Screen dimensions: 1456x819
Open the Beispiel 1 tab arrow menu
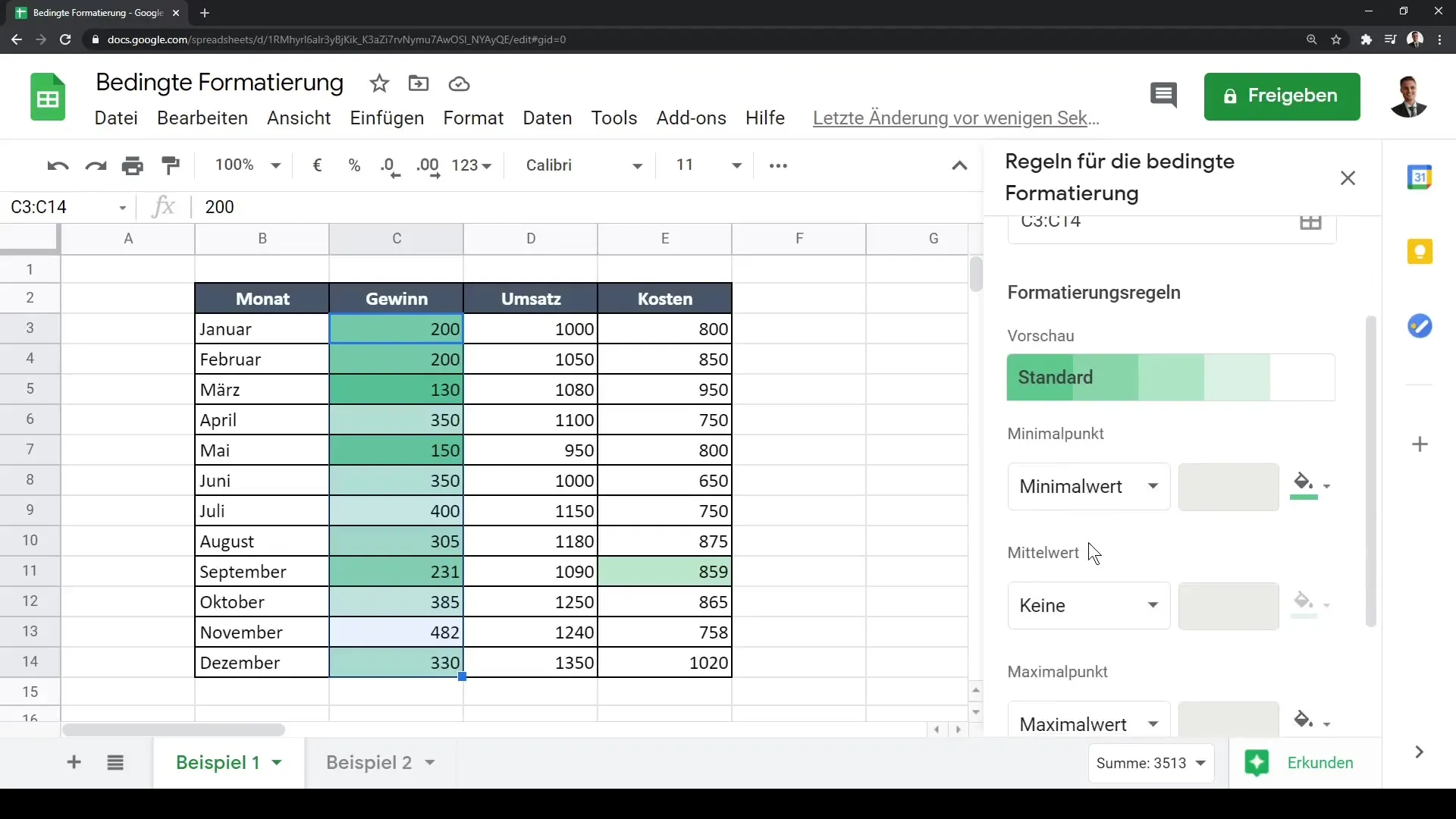277,763
